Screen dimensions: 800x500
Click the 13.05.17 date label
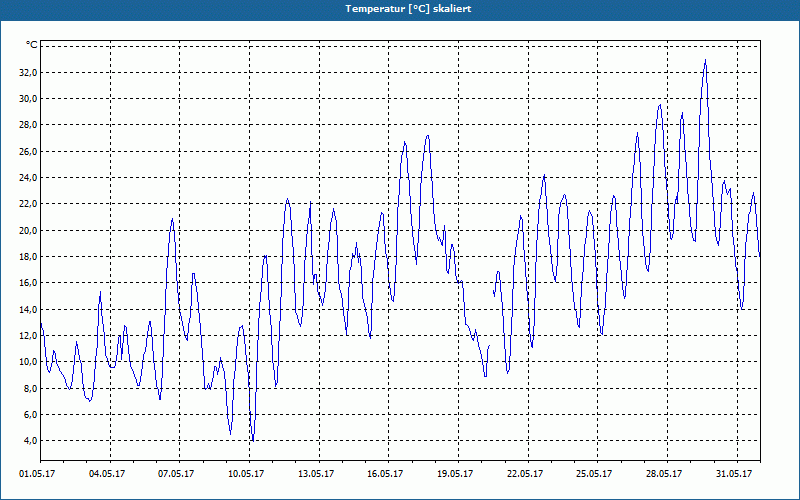316,474
